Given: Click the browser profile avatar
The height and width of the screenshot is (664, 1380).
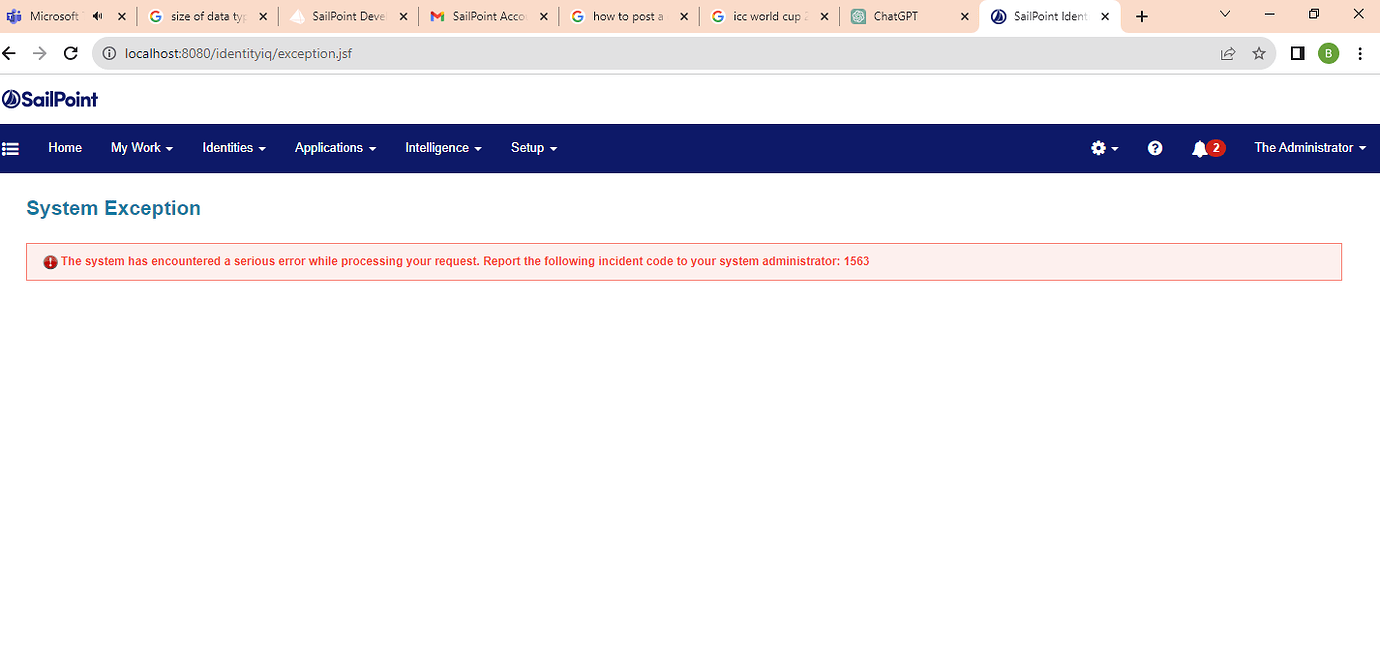Looking at the screenshot, I should click(x=1328, y=53).
